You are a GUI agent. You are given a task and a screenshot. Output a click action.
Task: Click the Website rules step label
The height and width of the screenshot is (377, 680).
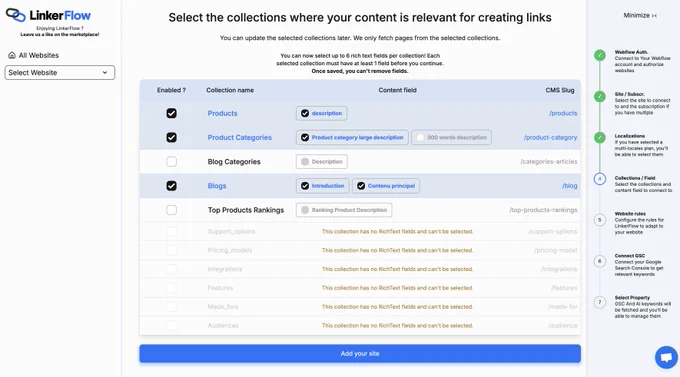coord(630,214)
